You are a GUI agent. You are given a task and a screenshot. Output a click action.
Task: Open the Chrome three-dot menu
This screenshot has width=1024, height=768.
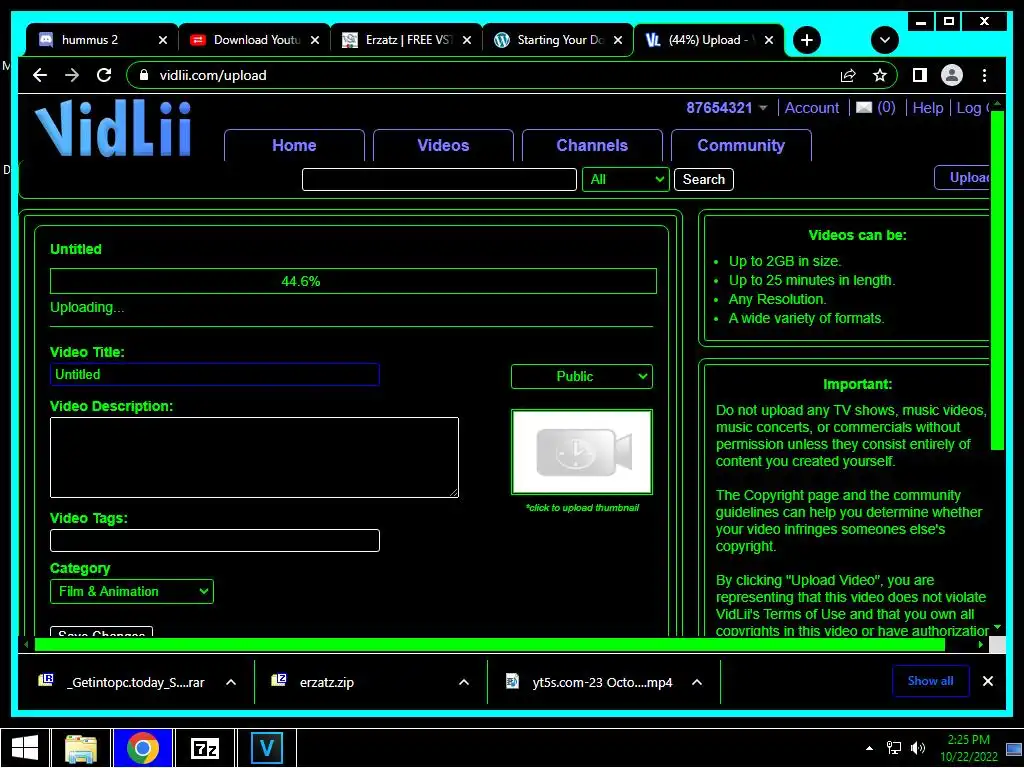[984, 75]
